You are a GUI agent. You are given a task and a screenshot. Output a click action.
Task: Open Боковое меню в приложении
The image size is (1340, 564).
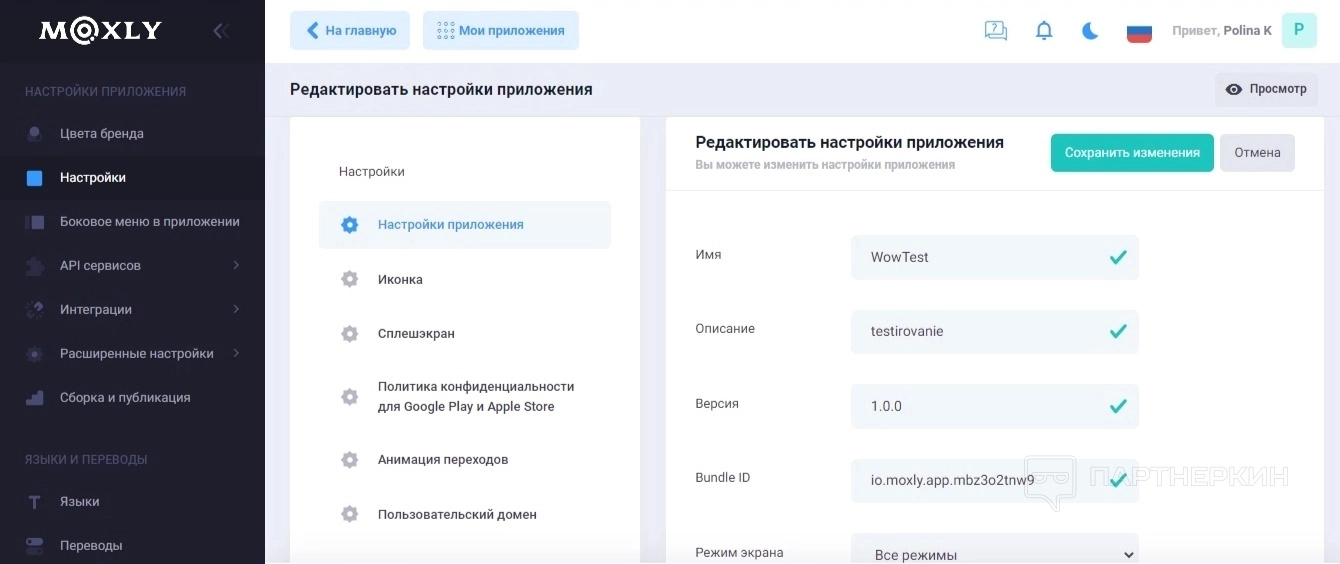tap(132, 222)
